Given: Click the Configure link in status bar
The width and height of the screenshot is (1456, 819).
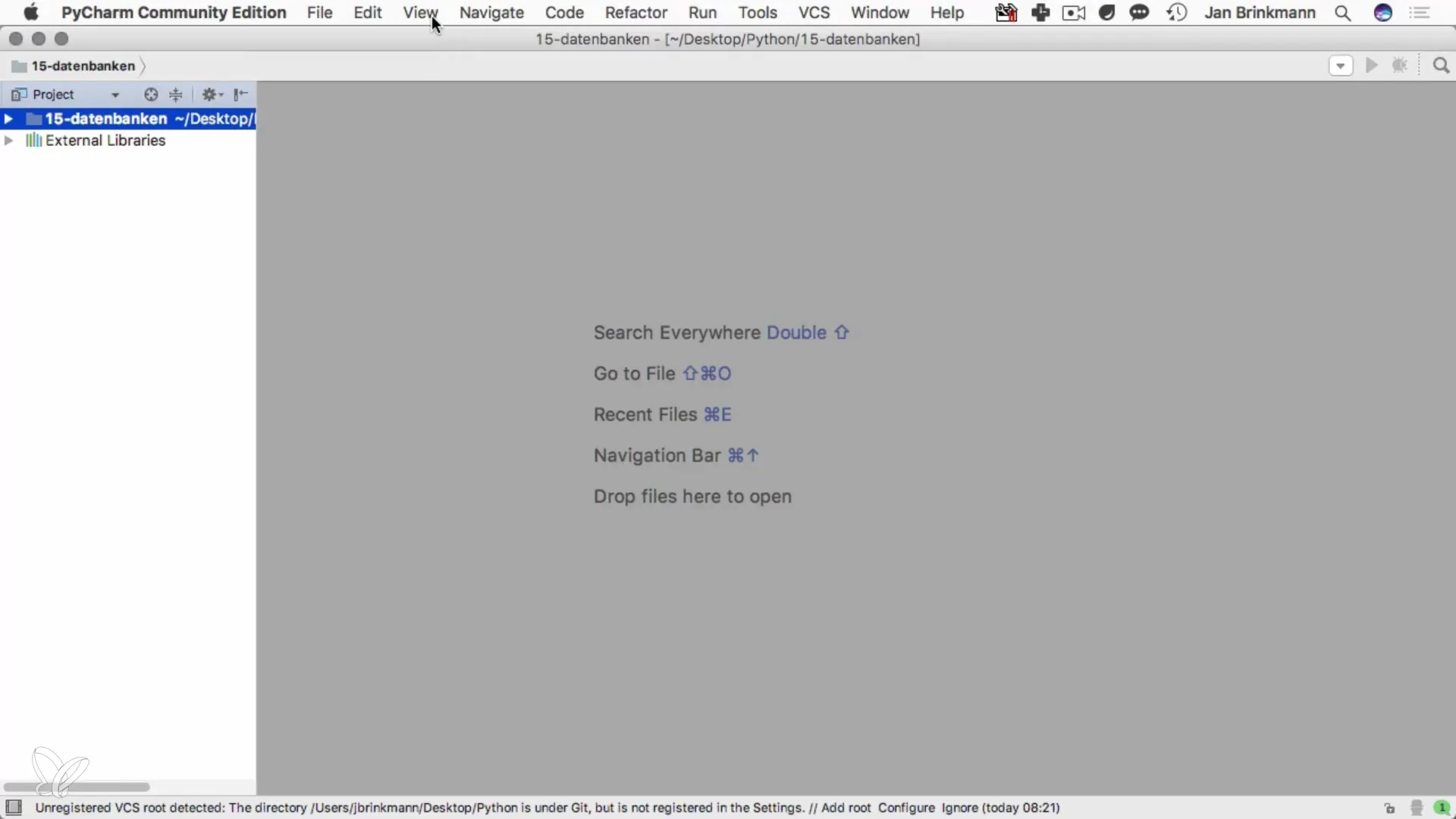Looking at the screenshot, I should [906, 808].
